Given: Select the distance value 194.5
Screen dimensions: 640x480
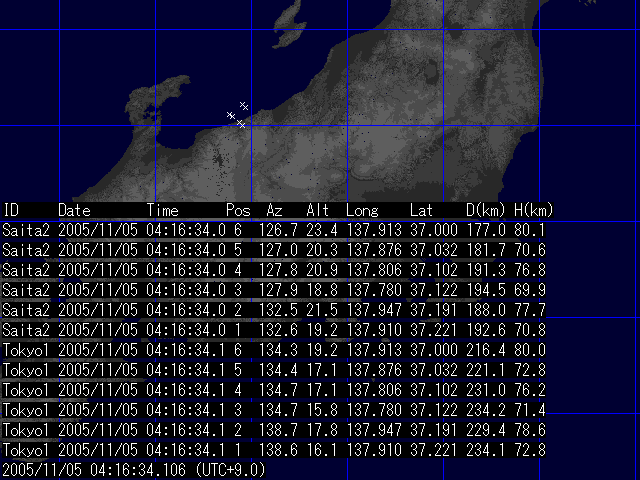Looking at the screenshot, I should pos(486,290).
